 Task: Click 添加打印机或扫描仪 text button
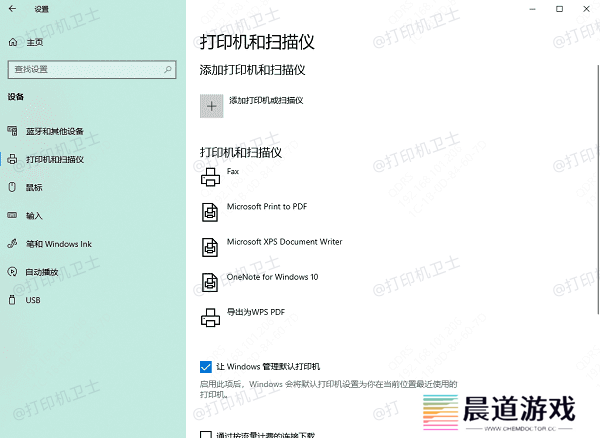(266, 101)
